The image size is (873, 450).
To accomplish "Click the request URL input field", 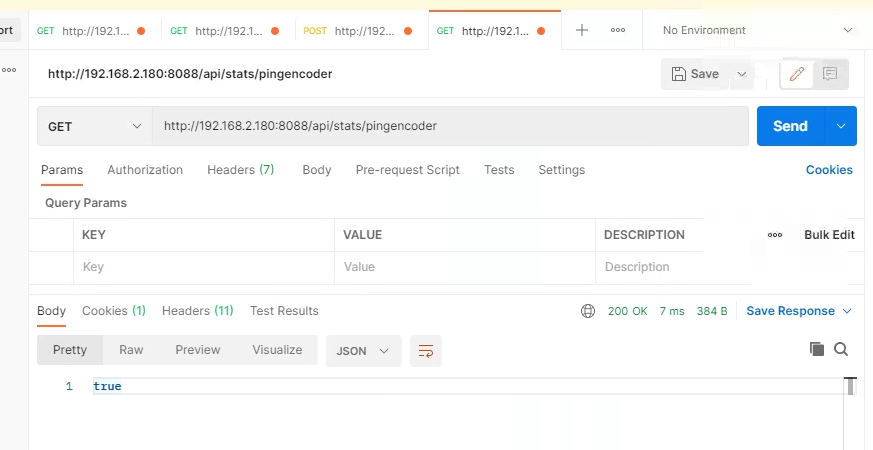I will tap(450, 127).
